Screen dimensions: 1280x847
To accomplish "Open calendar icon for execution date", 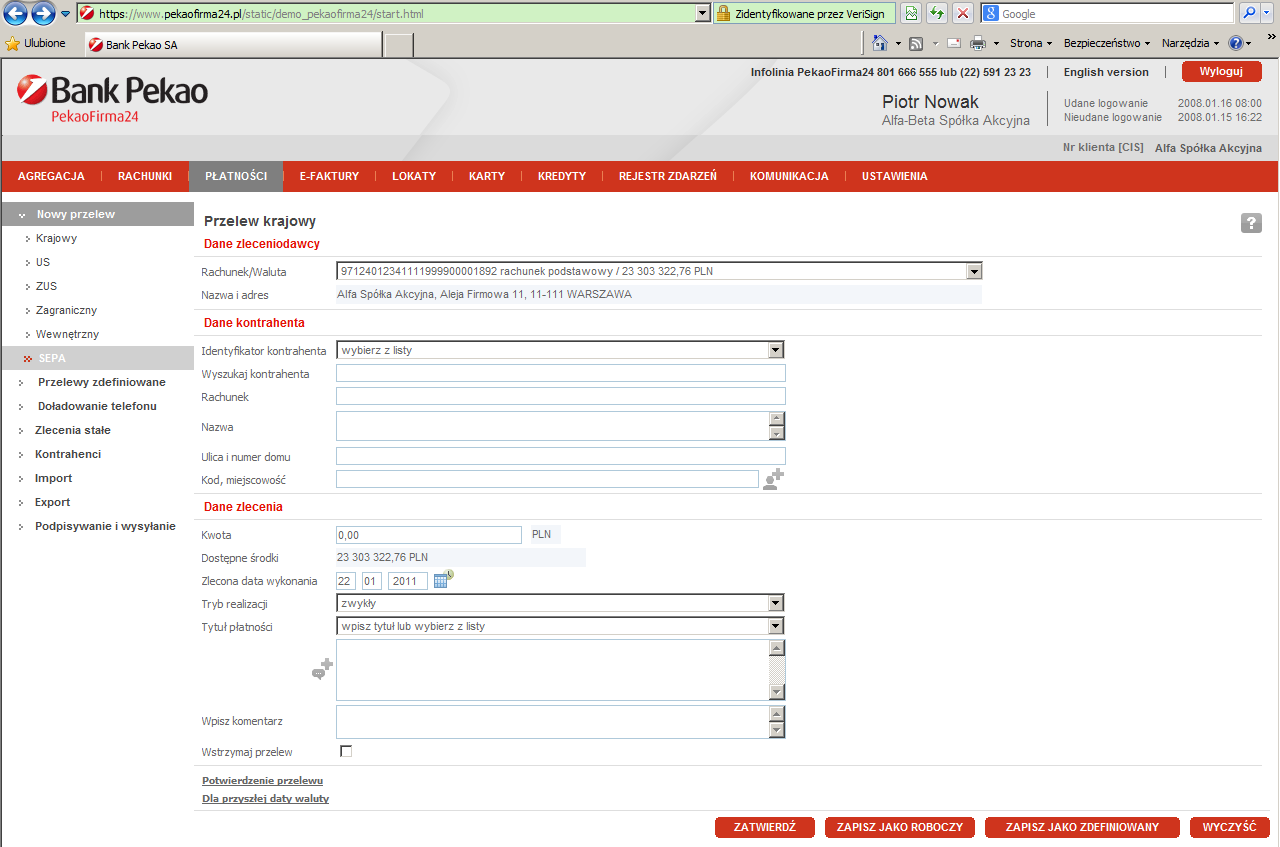I will click(x=443, y=579).
